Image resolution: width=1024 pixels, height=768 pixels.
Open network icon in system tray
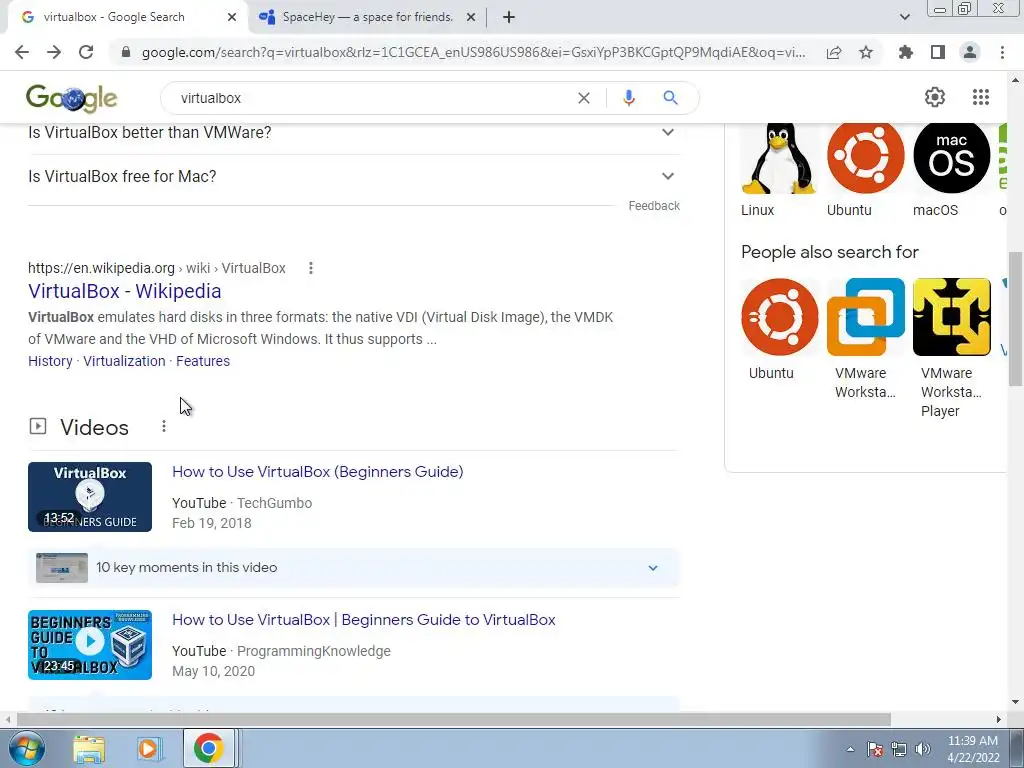pyautogui.click(x=899, y=749)
